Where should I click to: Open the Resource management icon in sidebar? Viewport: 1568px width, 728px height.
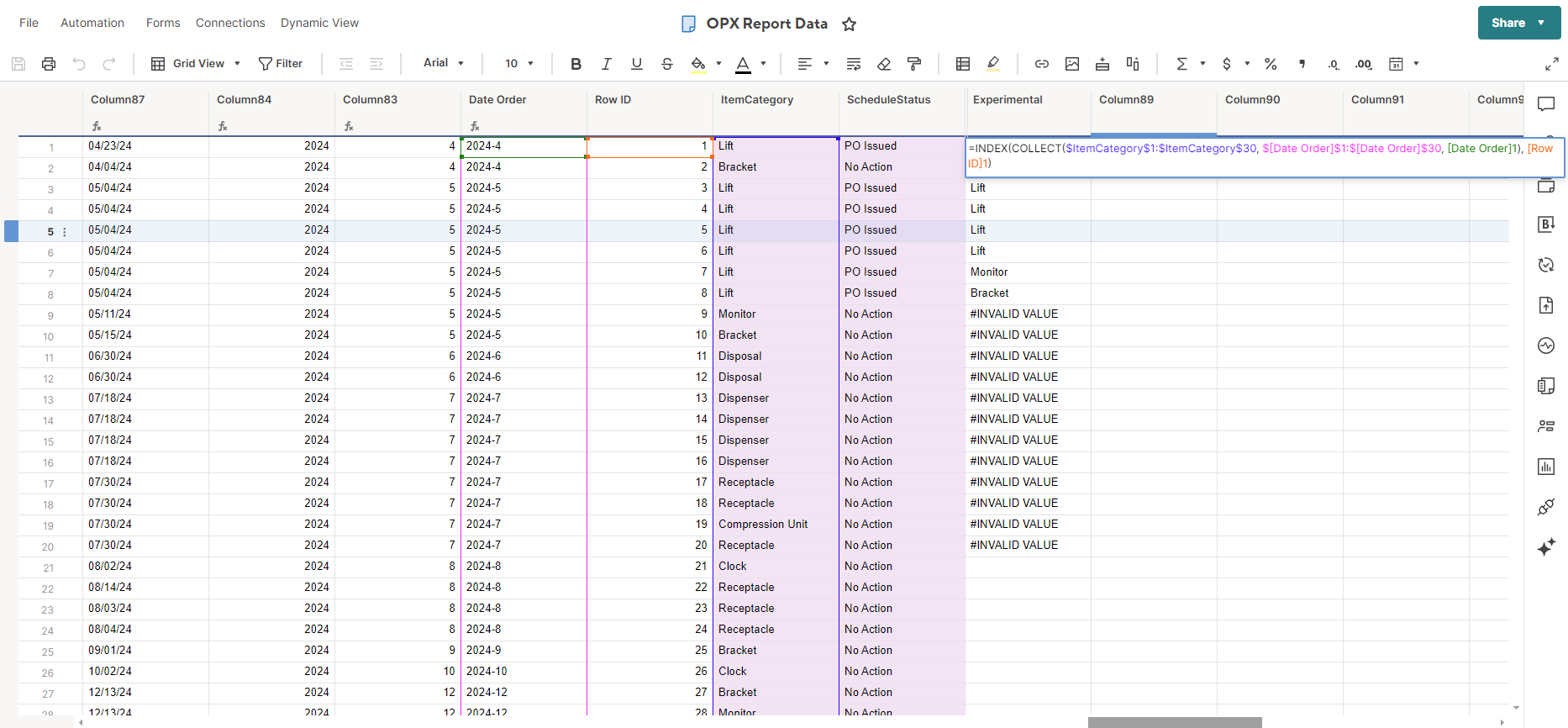(1546, 426)
